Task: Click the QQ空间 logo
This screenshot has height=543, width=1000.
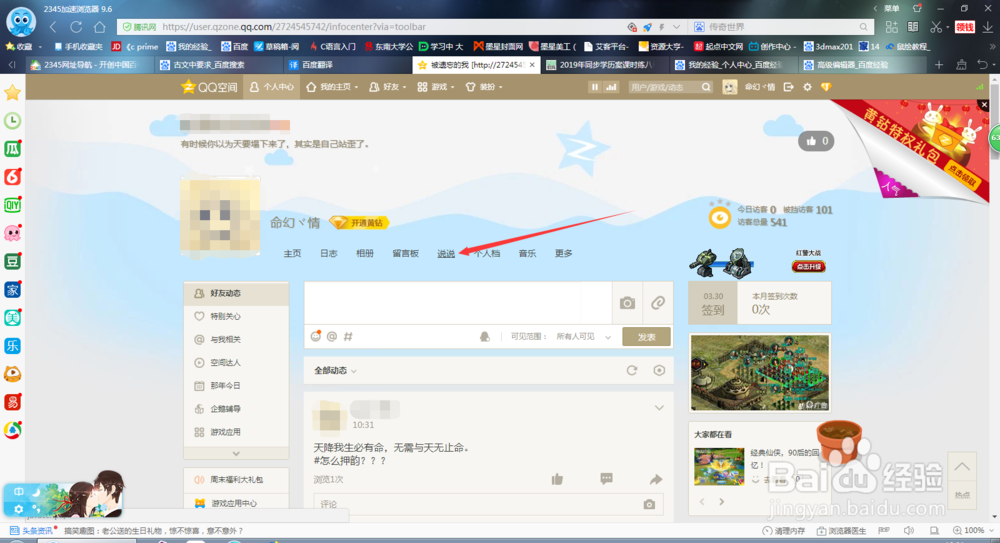Action: pos(209,87)
